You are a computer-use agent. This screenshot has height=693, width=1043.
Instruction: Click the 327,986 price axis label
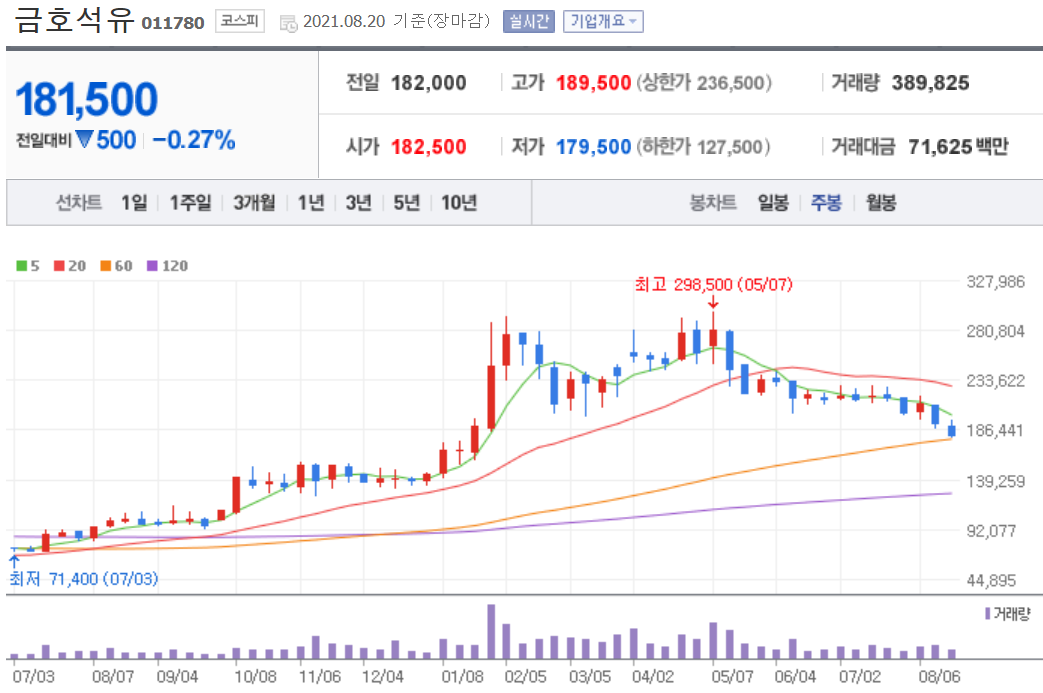point(996,282)
